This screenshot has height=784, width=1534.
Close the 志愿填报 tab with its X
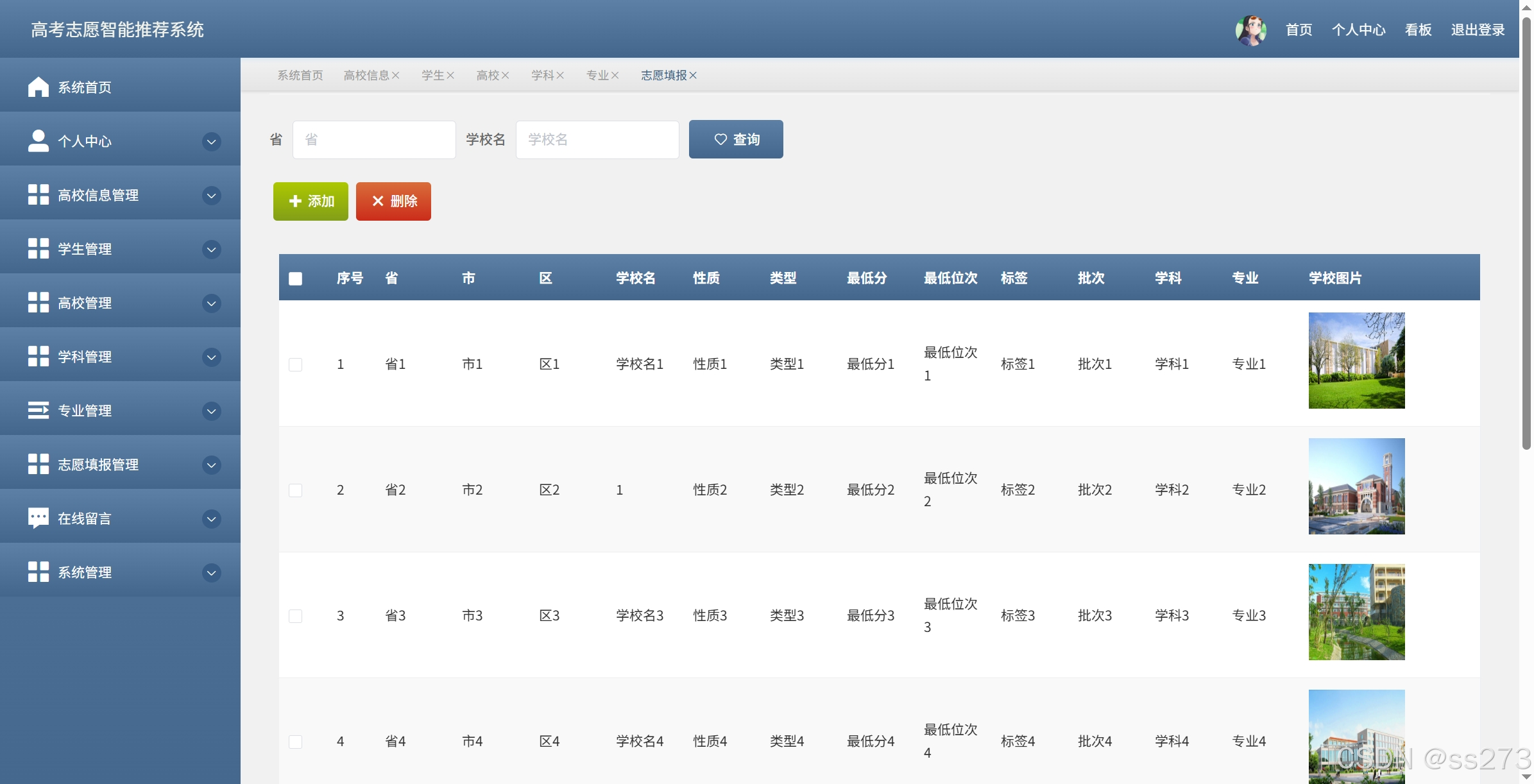click(693, 76)
